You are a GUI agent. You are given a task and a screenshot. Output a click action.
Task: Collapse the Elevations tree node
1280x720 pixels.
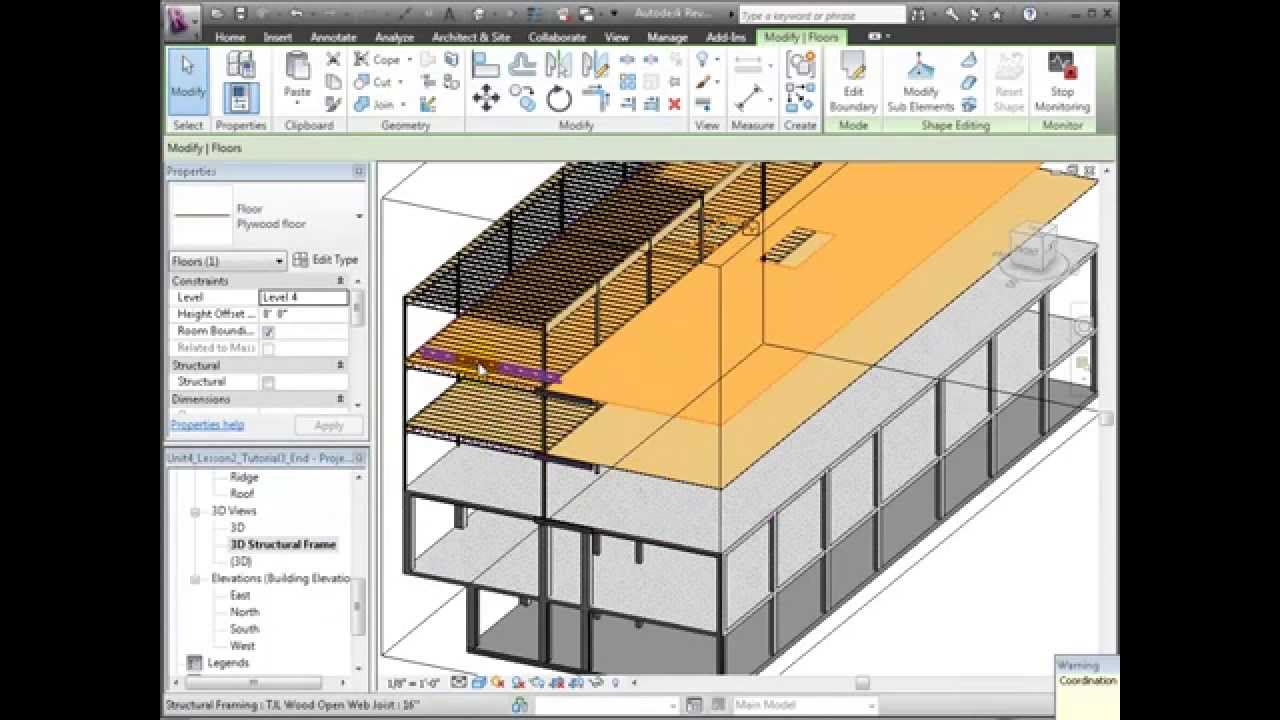tap(196, 578)
